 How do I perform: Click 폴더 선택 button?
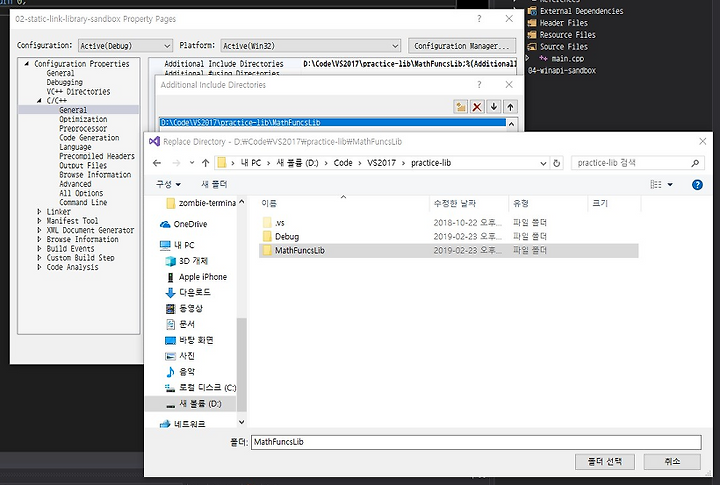pyautogui.click(x=605, y=462)
